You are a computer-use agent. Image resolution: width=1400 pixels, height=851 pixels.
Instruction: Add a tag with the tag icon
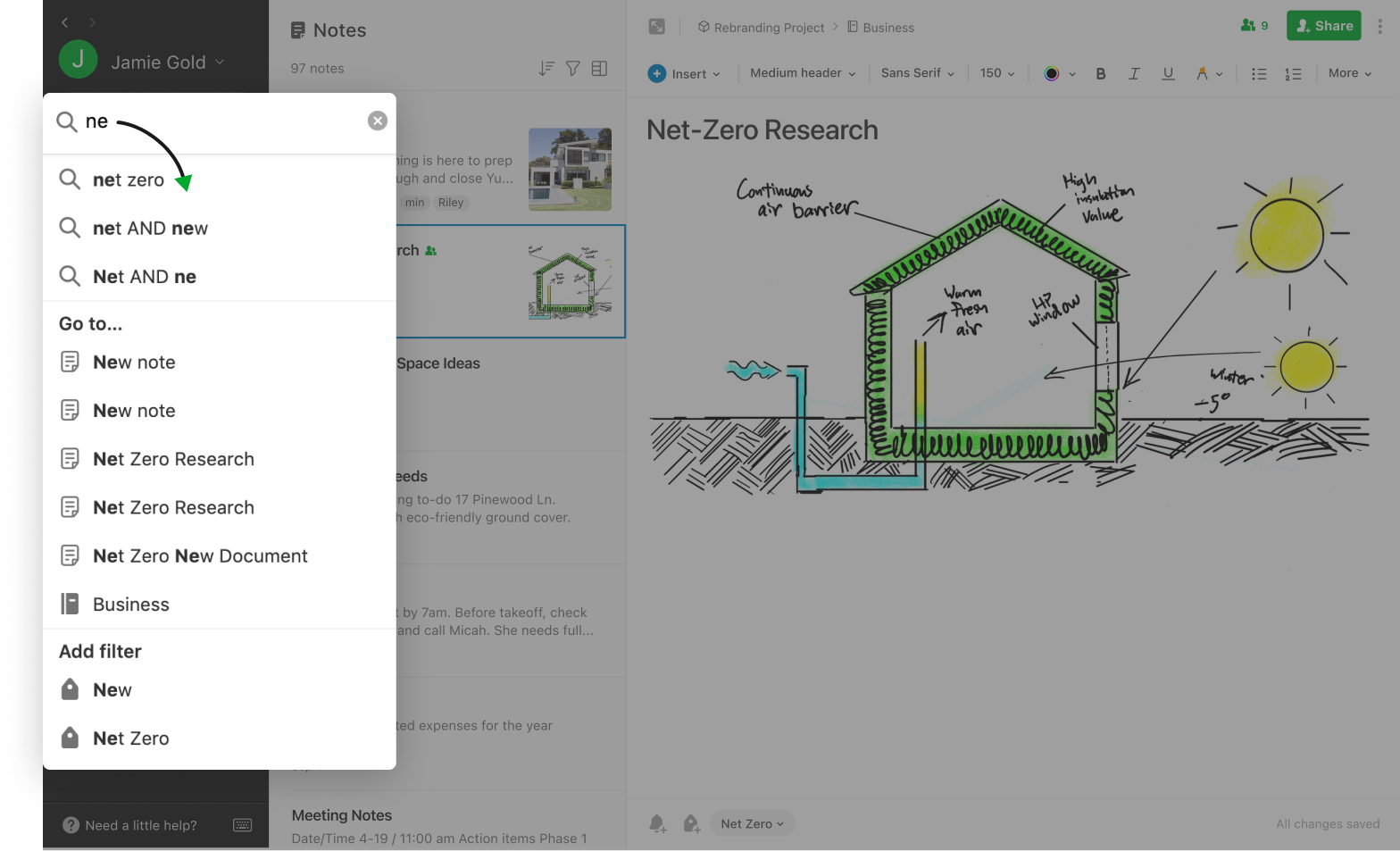click(x=691, y=823)
